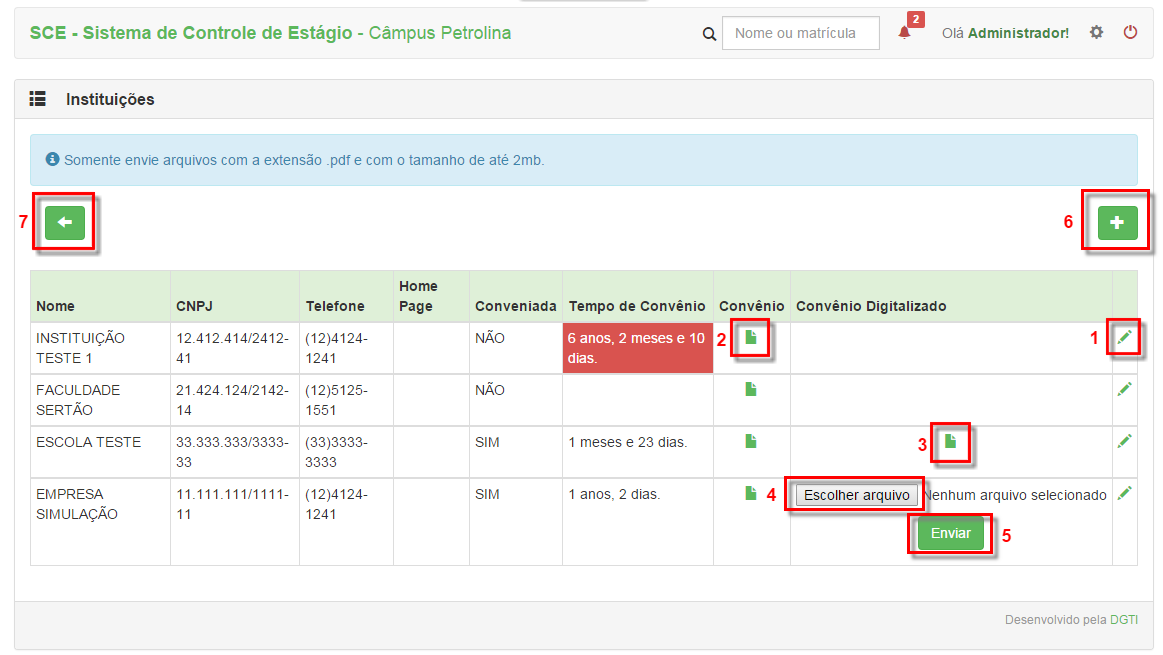Click the Instituições panel heading
Image resolution: width=1163 pixels, height=655 pixels.
[x=110, y=99]
